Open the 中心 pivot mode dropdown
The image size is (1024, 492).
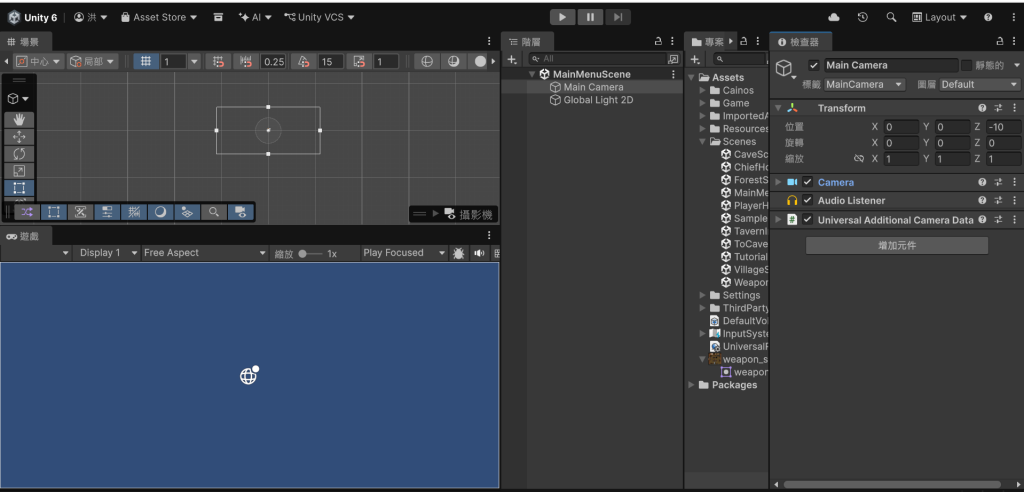point(38,61)
